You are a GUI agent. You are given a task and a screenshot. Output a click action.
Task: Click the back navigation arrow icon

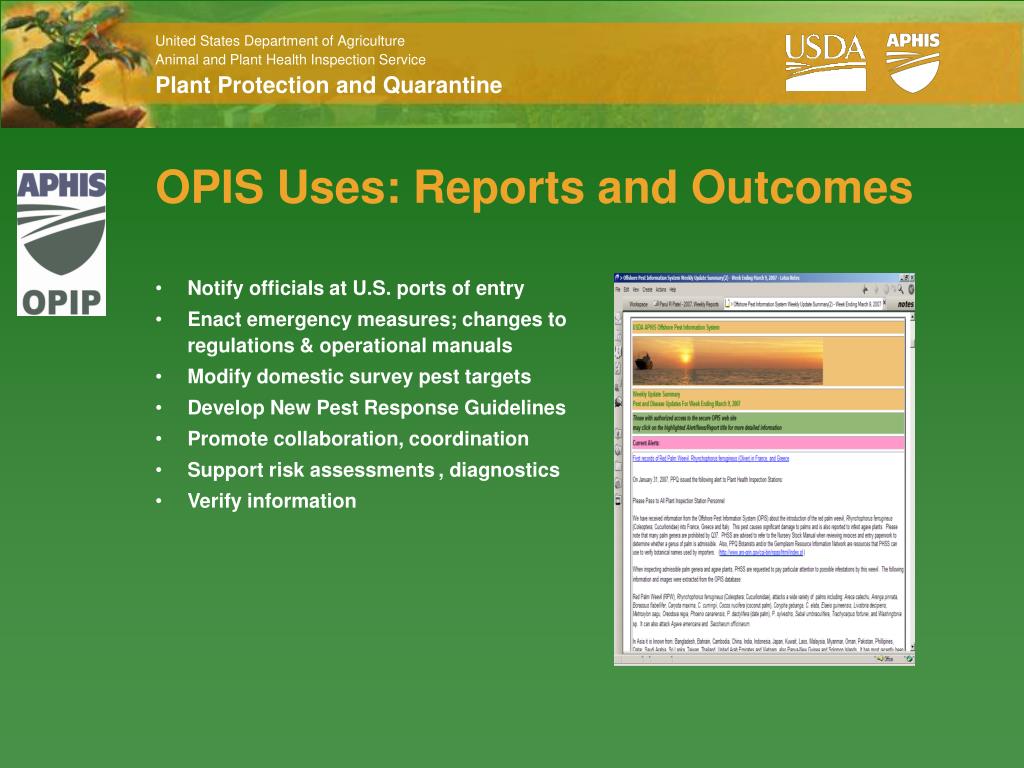(x=865, y=290)
